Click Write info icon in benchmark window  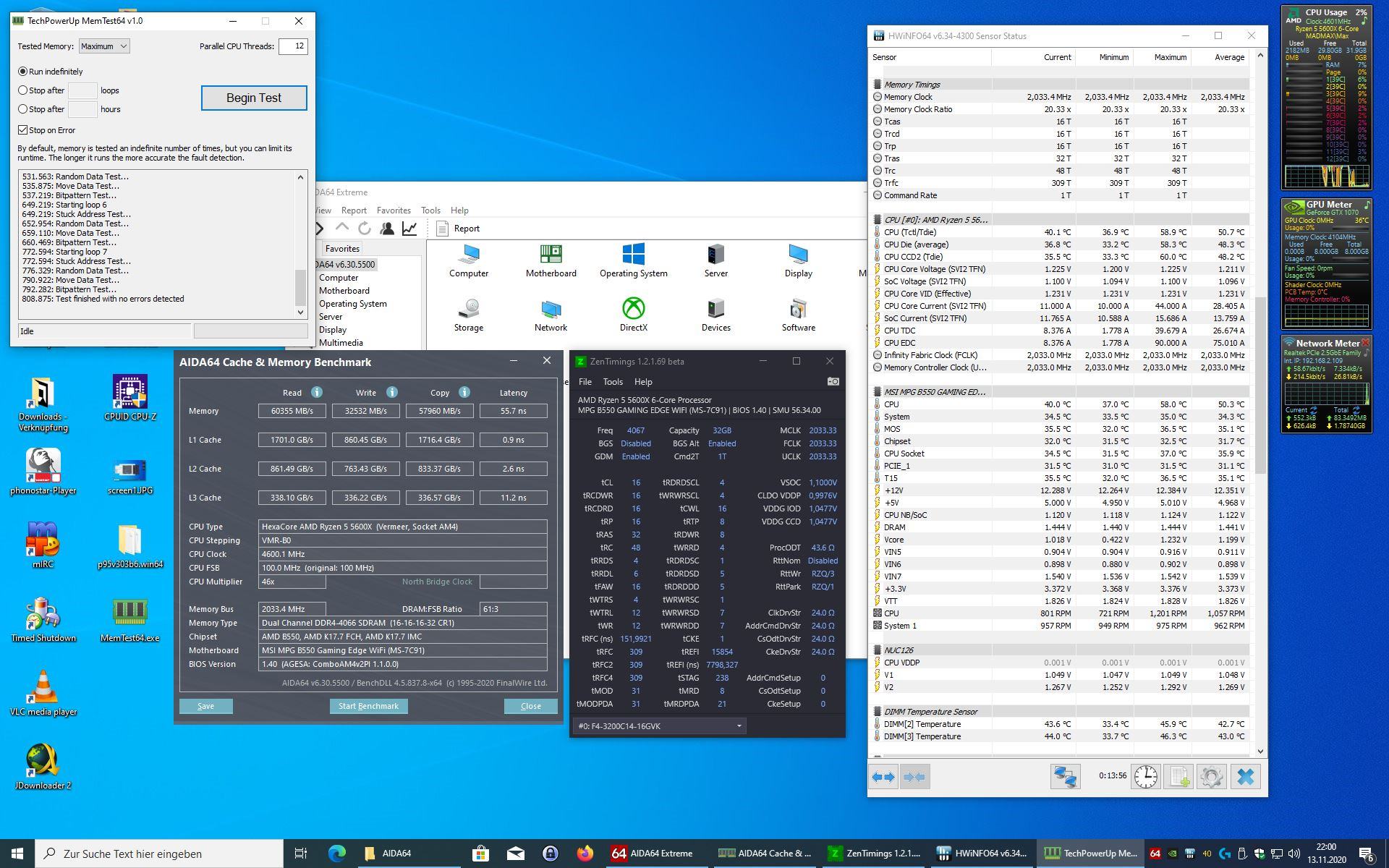391,392
